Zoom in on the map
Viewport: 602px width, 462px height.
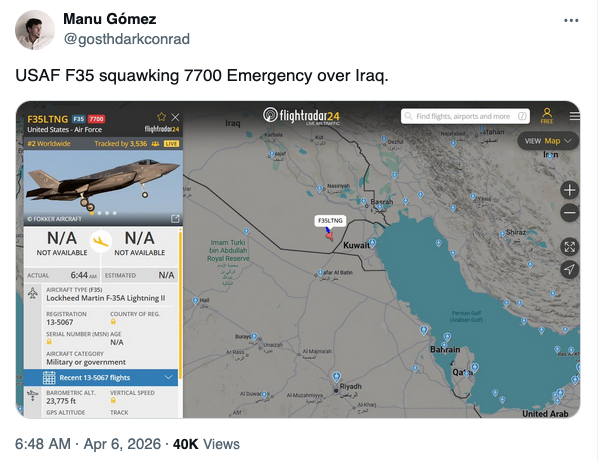pyautogui.click(x=569, y=190)
